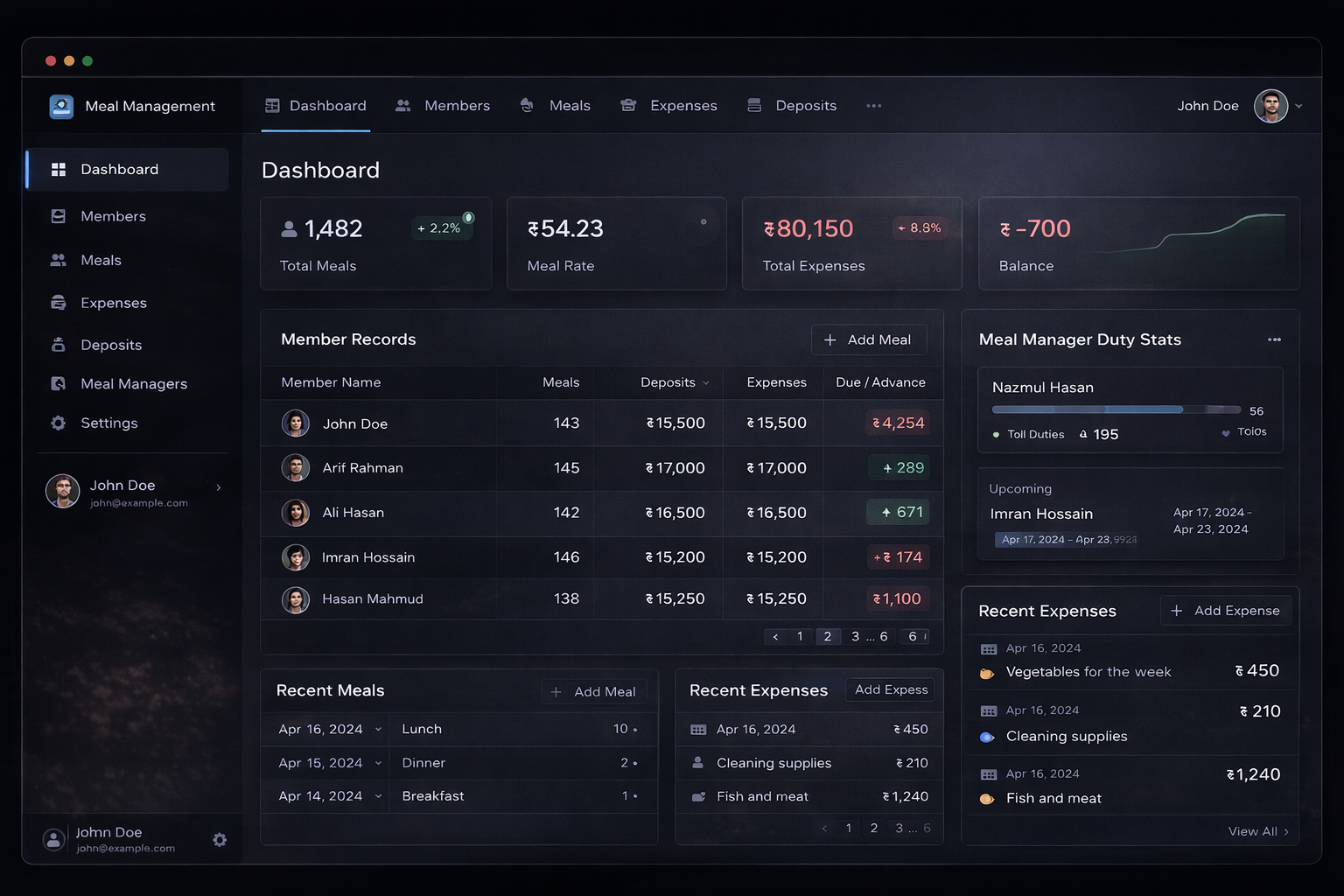Go to previous page in Member Records pagination
This screenshot has width=1344, height=896.
click(x=775, y=636)
